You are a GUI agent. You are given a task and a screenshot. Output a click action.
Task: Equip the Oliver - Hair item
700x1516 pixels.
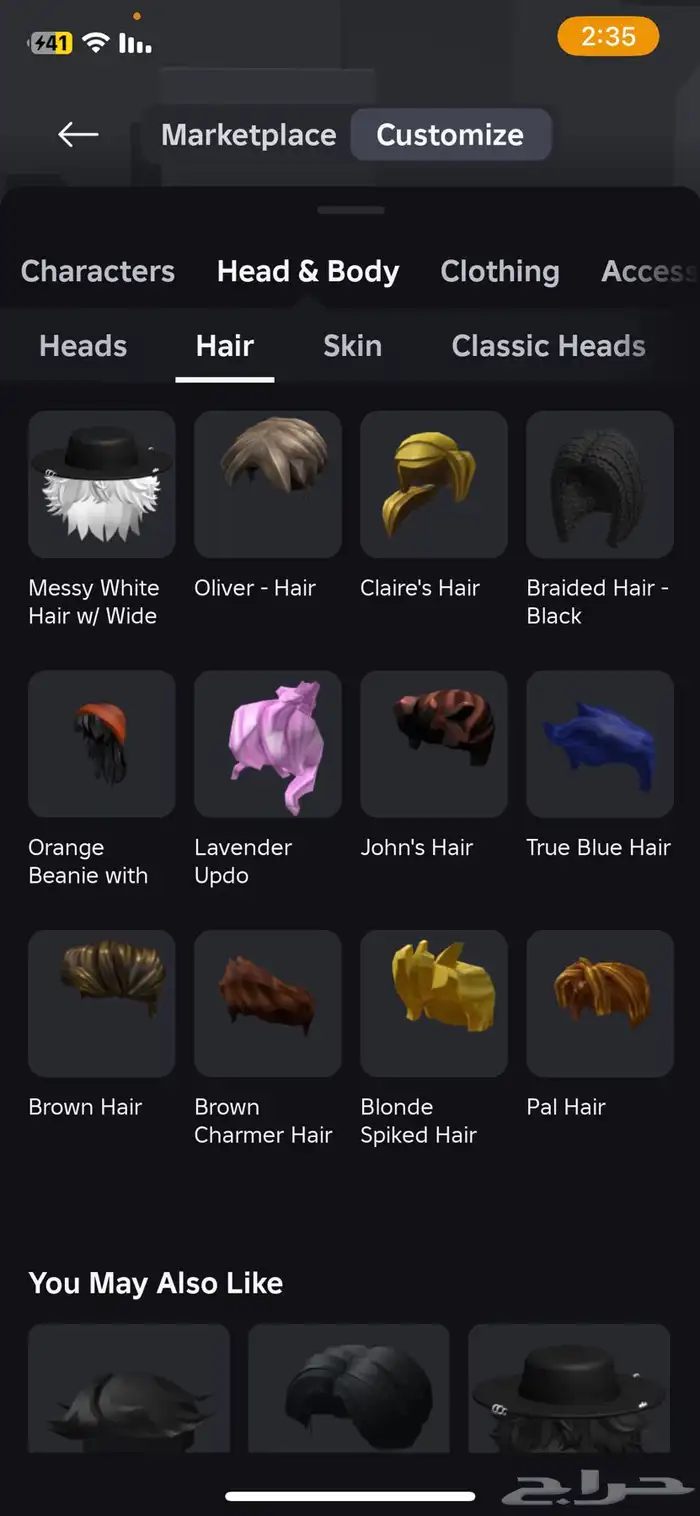pos(268,484)
